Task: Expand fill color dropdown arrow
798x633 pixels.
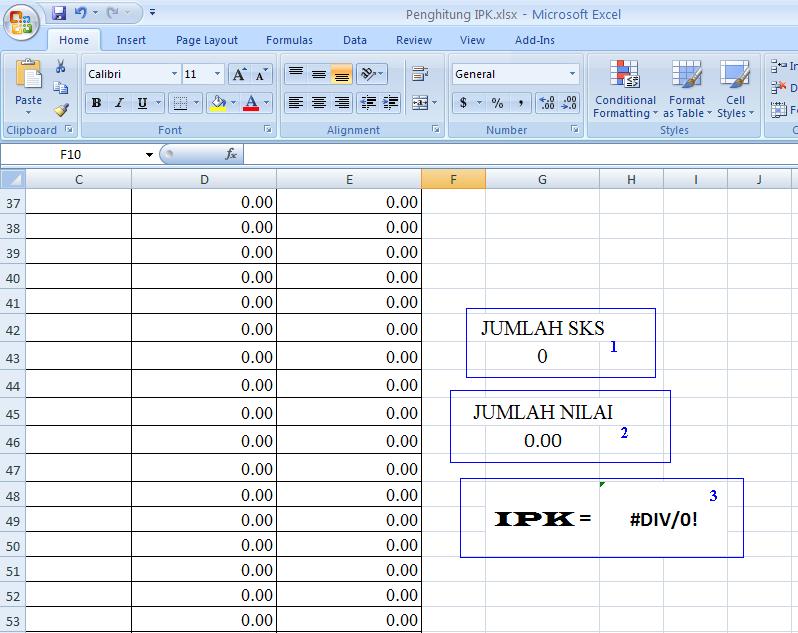Action: [234, 103]
